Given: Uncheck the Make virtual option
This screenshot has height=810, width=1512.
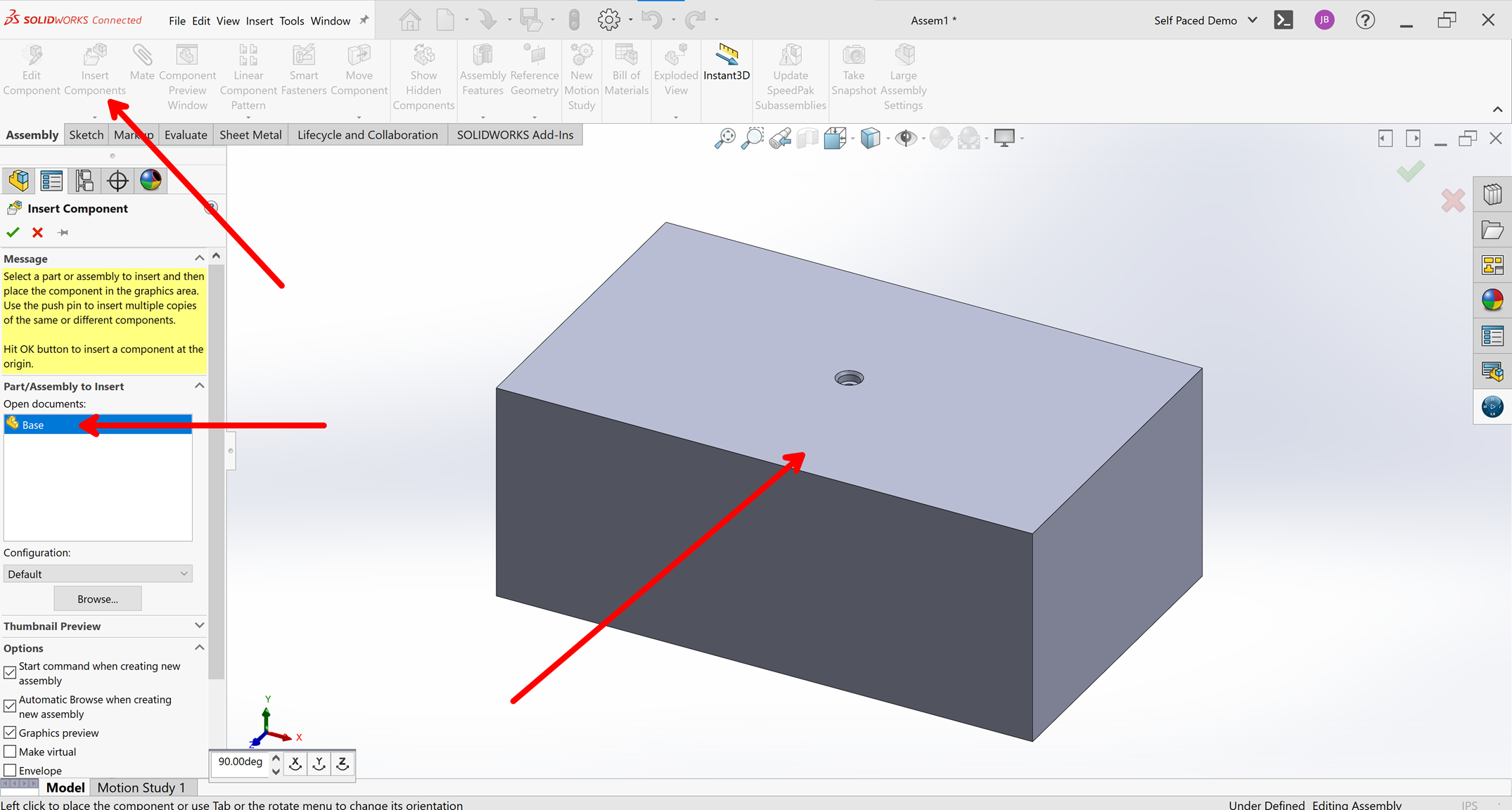Looking at the screenshot, I should 10,751.
